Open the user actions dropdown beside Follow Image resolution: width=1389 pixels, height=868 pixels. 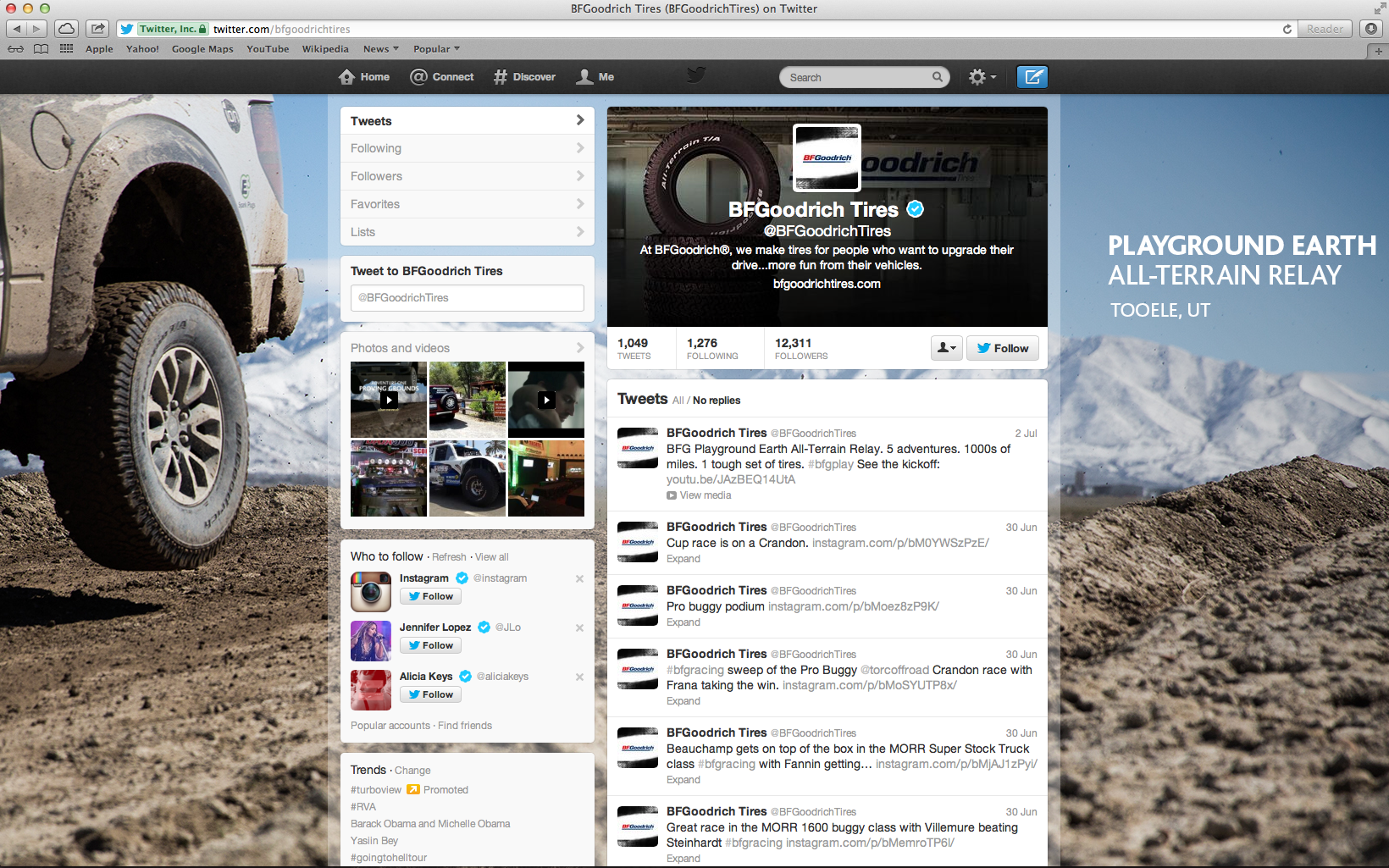pos(947,348)
